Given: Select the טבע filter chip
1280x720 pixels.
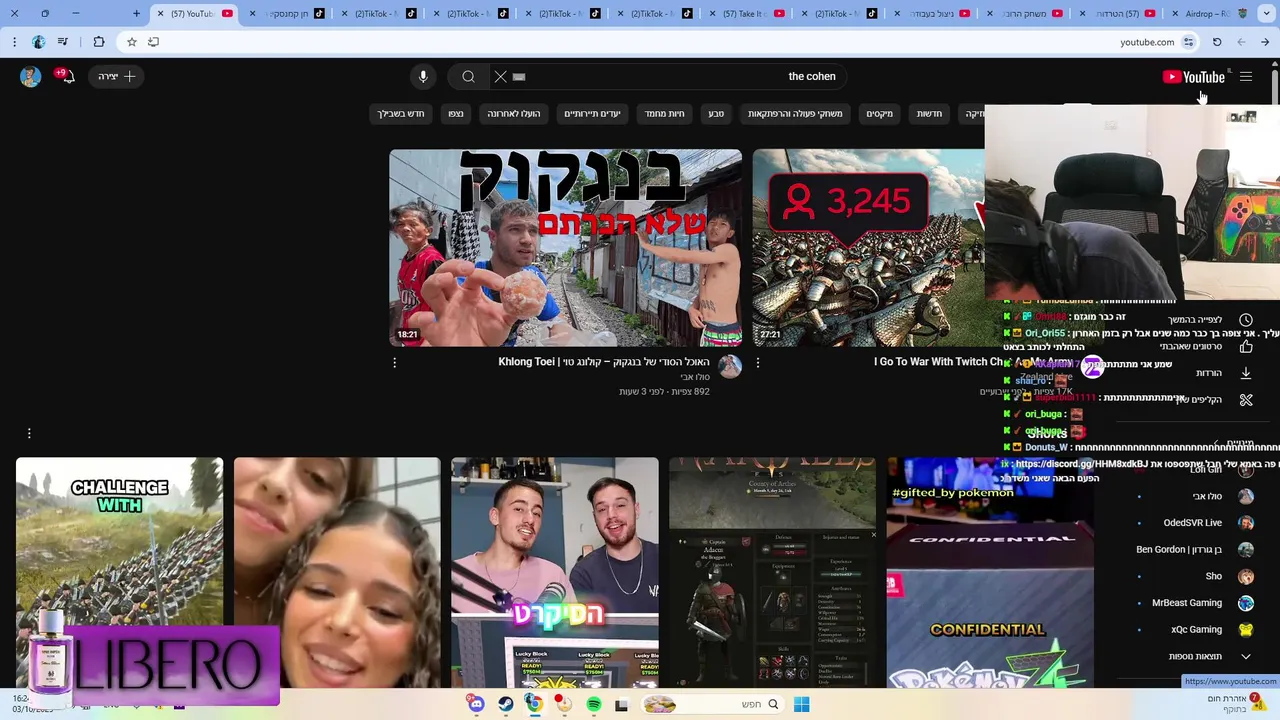Looking at the screenshot, I should pos(716,114).
